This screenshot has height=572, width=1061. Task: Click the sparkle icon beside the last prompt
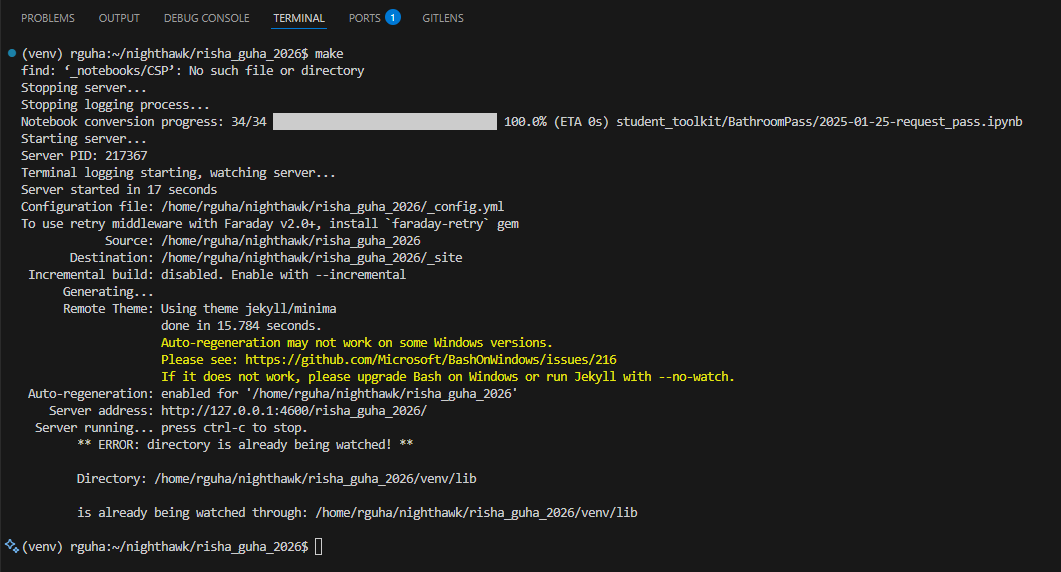[11, 546]
